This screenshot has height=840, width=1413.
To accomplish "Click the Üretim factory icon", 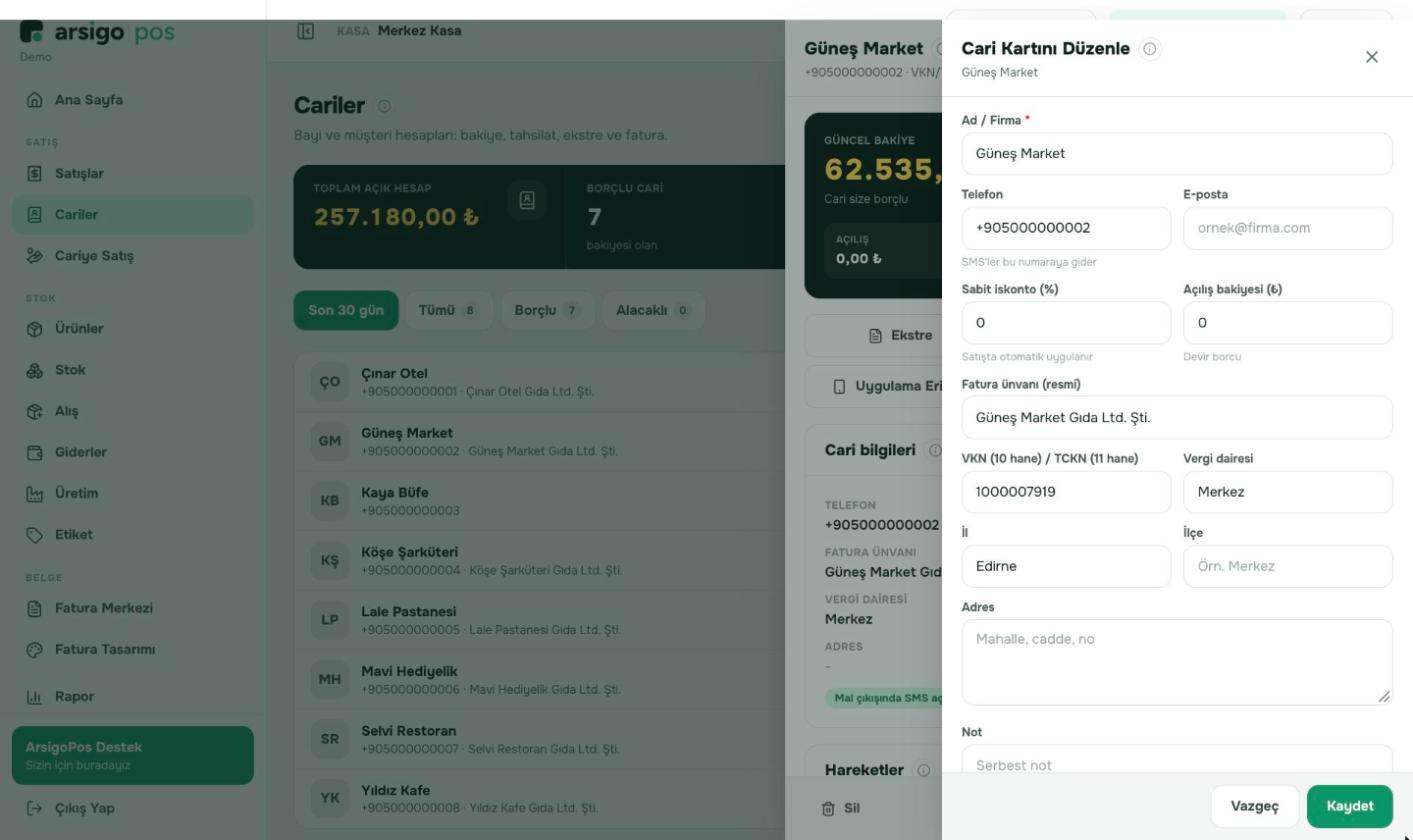I will (x=35, y=494).
